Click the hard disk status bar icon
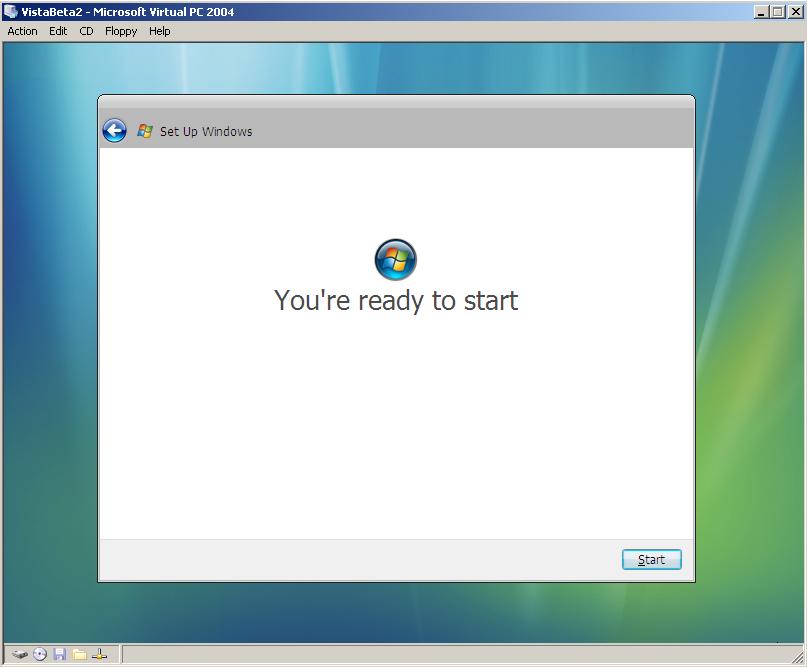Screen dimensions: 807x667 [20, 655]
